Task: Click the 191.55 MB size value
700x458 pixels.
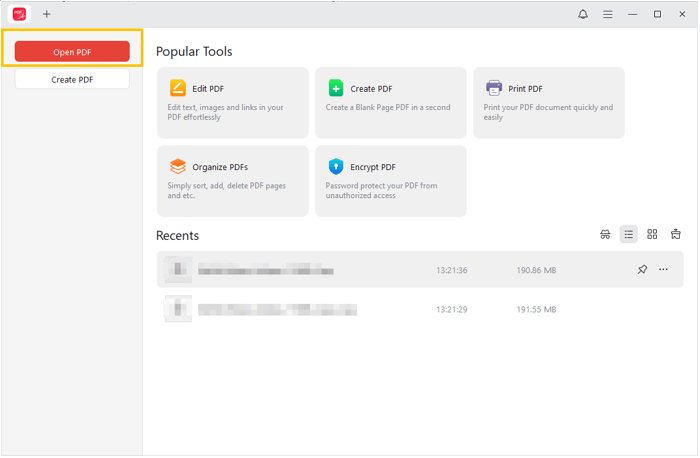Action: pos(536,309)
